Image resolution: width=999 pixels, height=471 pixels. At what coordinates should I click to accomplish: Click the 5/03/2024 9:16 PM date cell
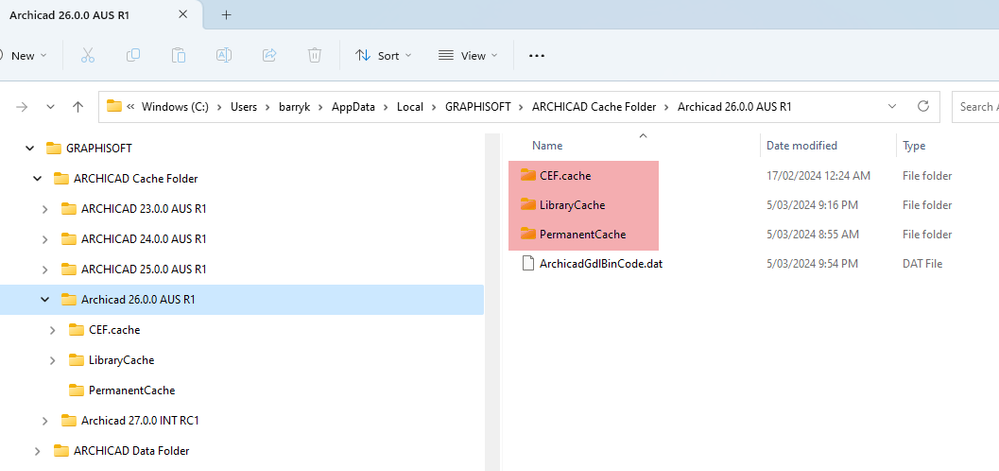(x=813, y=205)
